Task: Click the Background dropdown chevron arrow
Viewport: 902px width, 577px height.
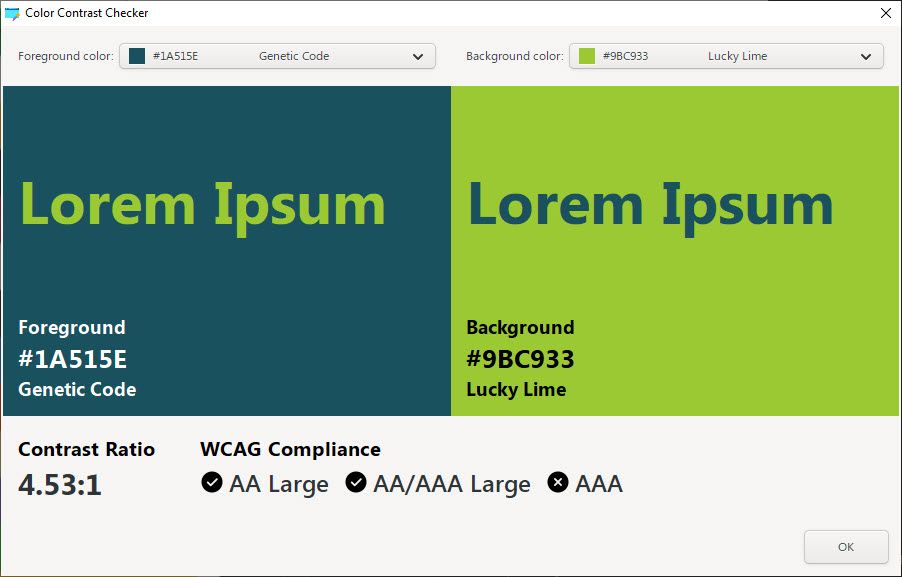Action: [866, 57]
